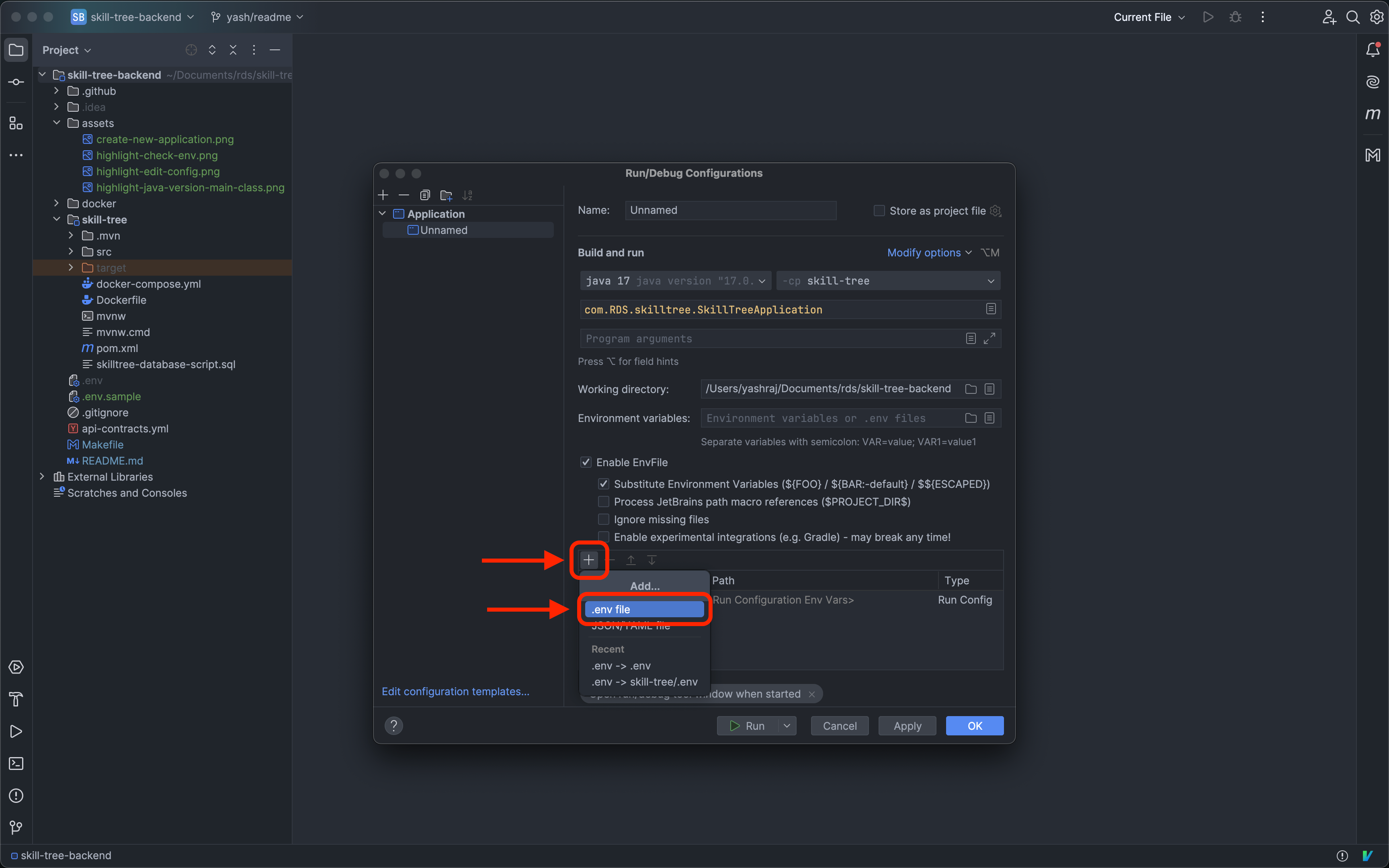Move EnvFile entry up arrow
Image resolution: width=1389 pixels, height=868 pixels.
(631, 560)
